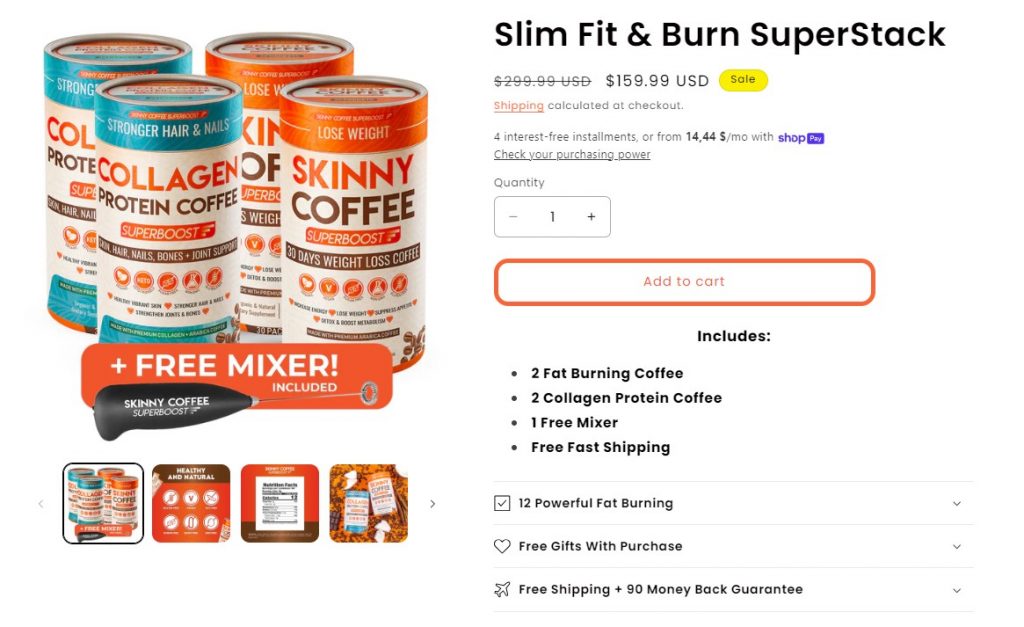1024x627 pixels.
Task: Expand Free Shipping + 90 Money Back Guarantee
Action: pyautogui.click(x=733, y=590)
